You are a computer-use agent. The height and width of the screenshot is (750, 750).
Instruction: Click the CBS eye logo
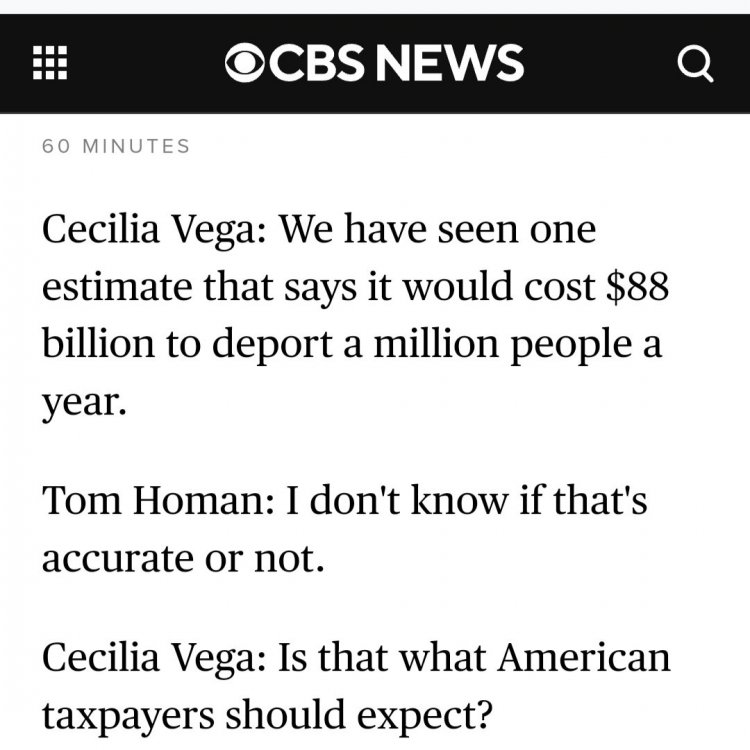[x=245, y=63]
